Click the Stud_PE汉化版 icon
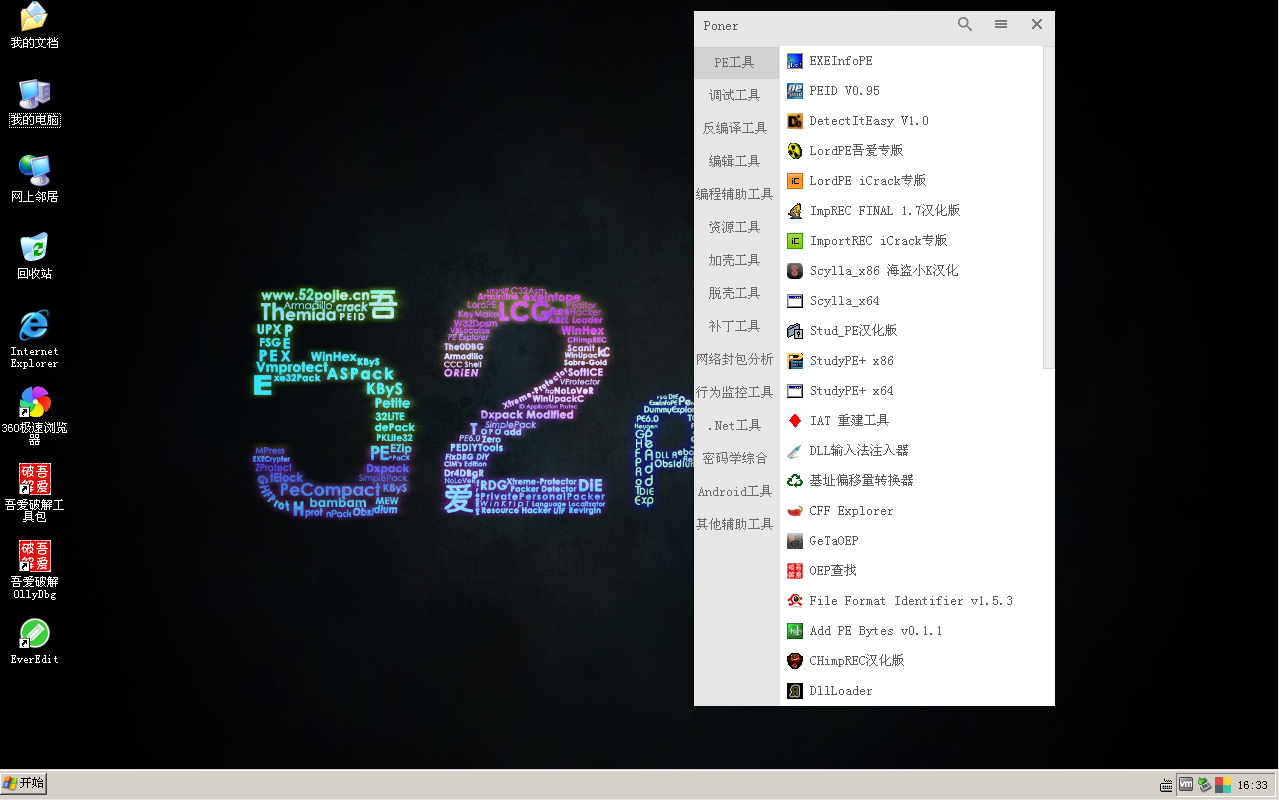The image size is (1279, 800). point(795,331)
